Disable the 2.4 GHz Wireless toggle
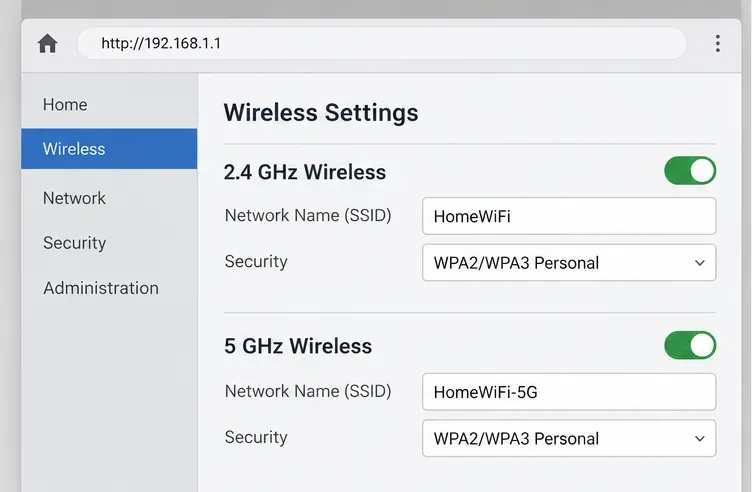The image size is (752, 492). point(690,171)
